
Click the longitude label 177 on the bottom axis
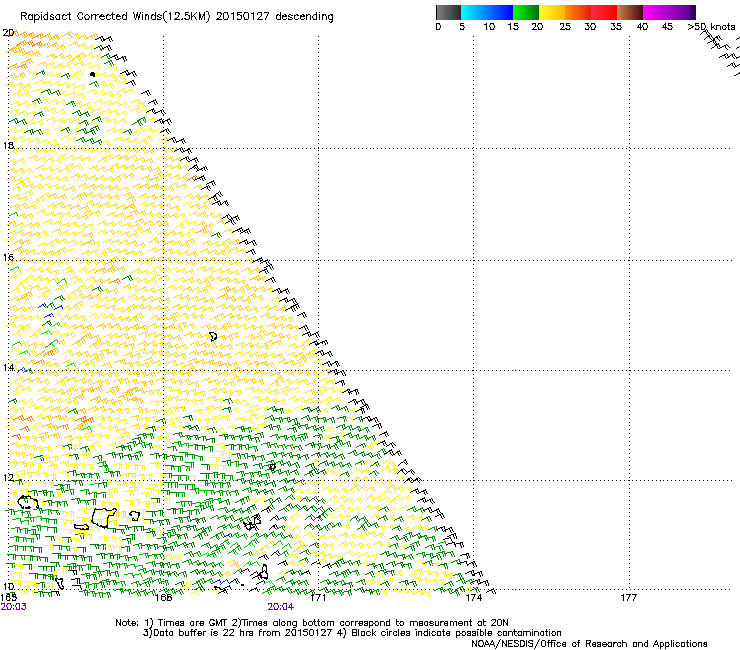629,598
